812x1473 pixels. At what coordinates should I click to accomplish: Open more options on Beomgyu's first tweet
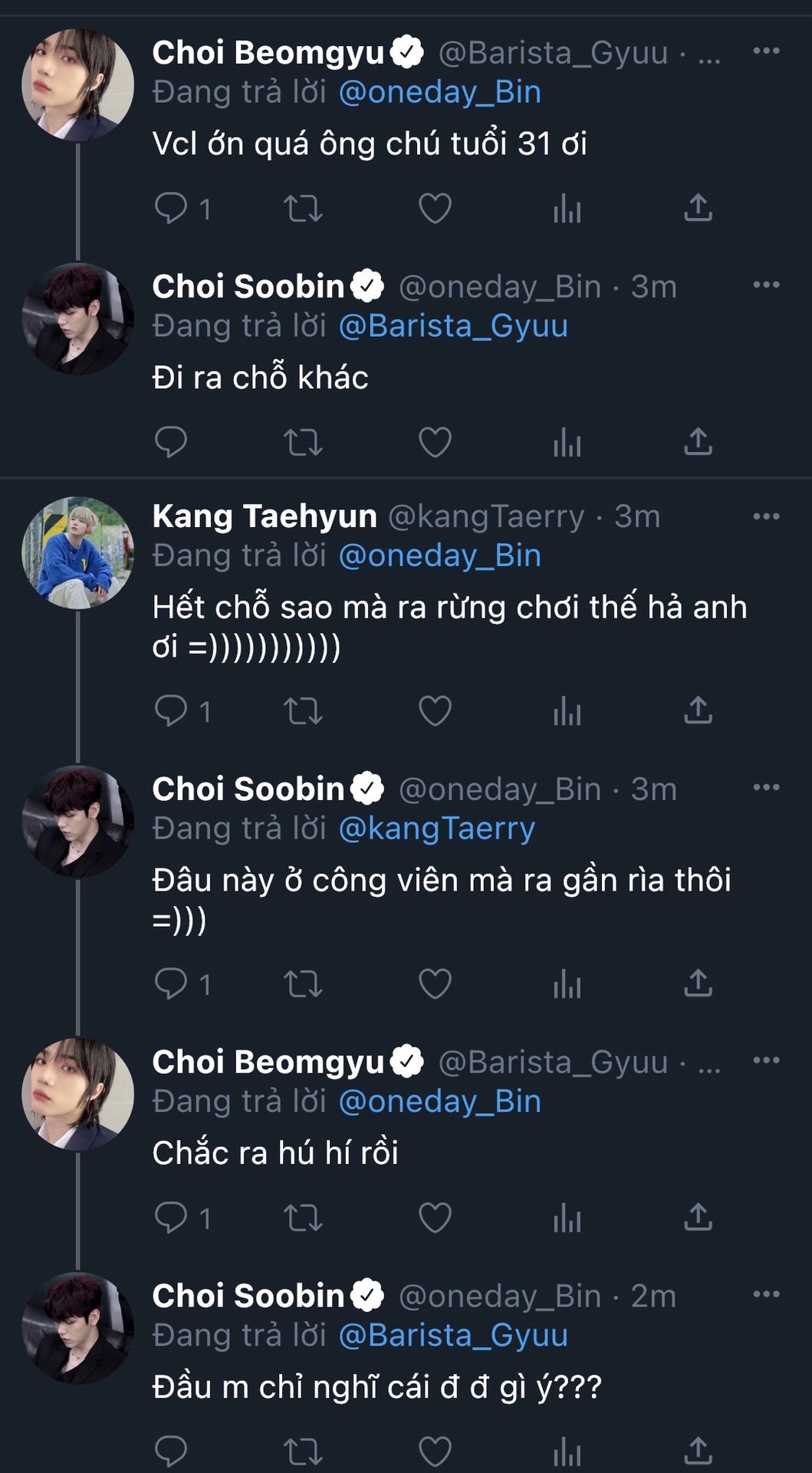[766, 51]
